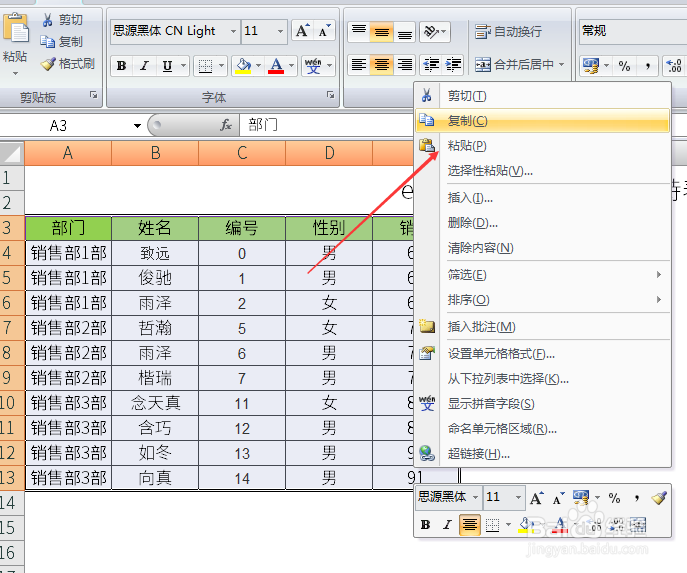Image resolution: width=687 pixels, height=573 pixels.
Task: Click Merge and Center (合并后居中) button
Action: (514, 65)
